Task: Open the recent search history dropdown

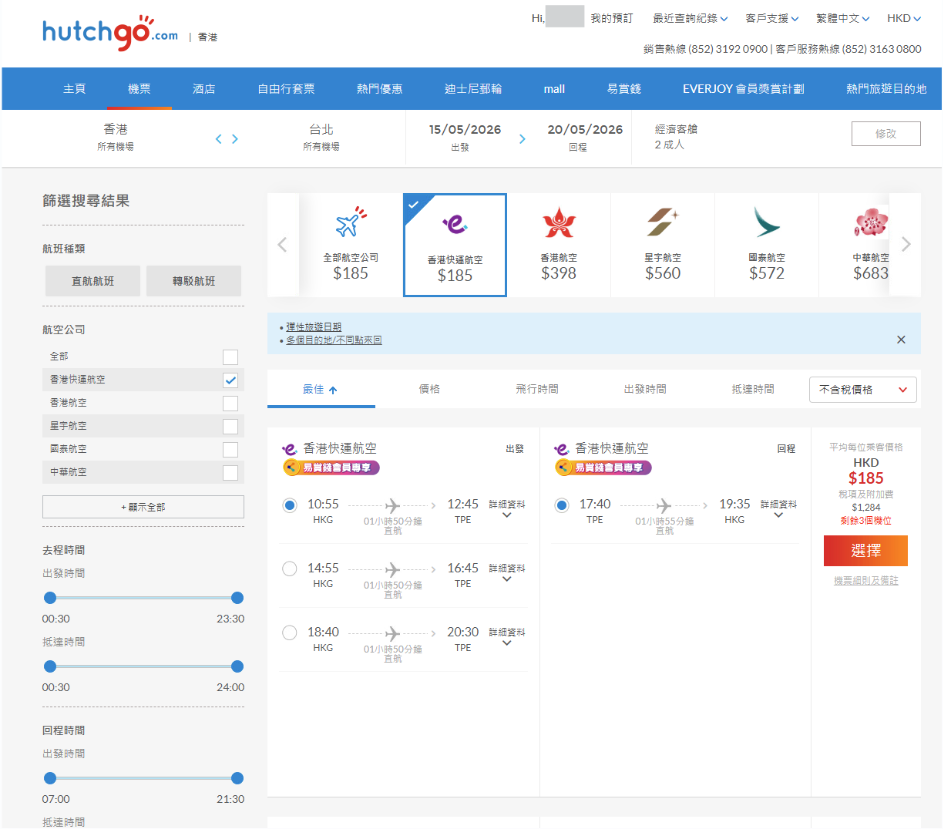Action: pyautogui.click(x=690, y=19)
